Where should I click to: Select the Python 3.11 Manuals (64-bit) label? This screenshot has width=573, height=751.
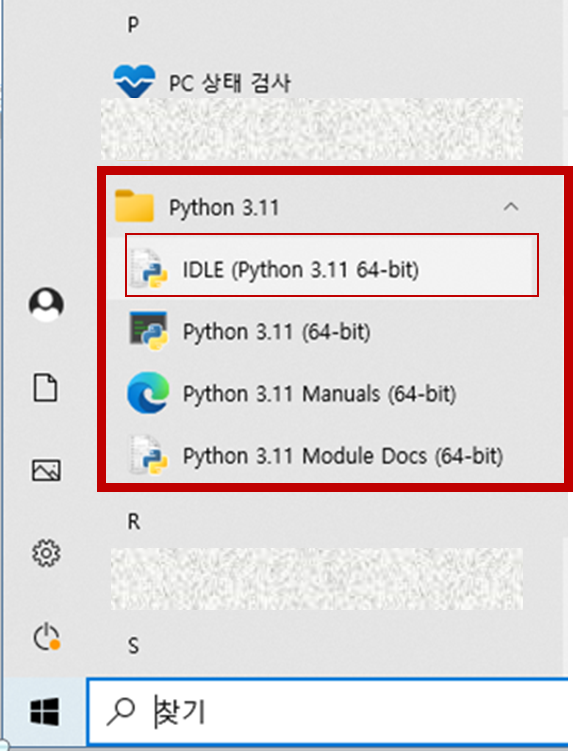[x=320, y=394]
